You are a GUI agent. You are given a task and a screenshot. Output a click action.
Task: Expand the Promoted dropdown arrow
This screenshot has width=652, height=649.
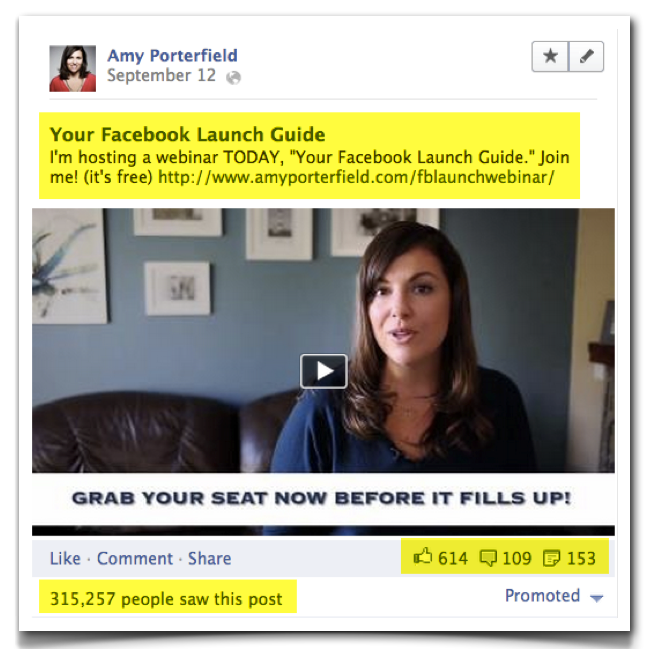(597, 598)
